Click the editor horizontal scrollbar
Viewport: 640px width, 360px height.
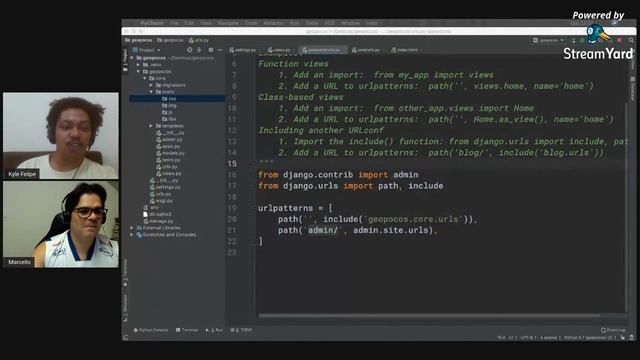tap(429, 315)
